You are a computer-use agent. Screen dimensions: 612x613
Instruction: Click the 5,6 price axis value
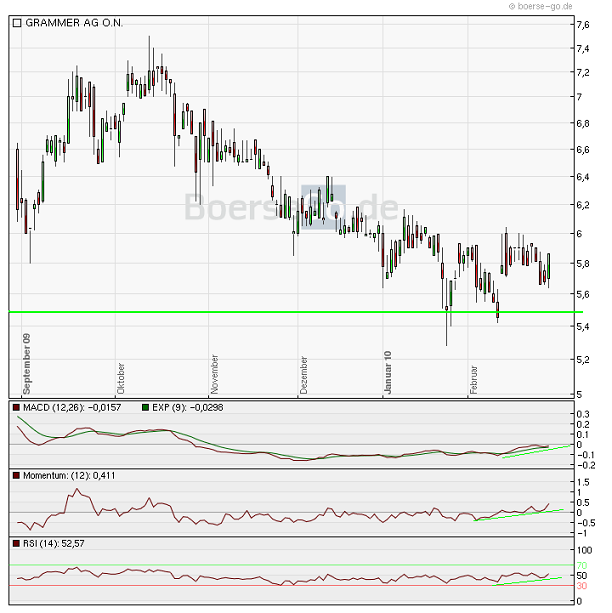point(582,294)
